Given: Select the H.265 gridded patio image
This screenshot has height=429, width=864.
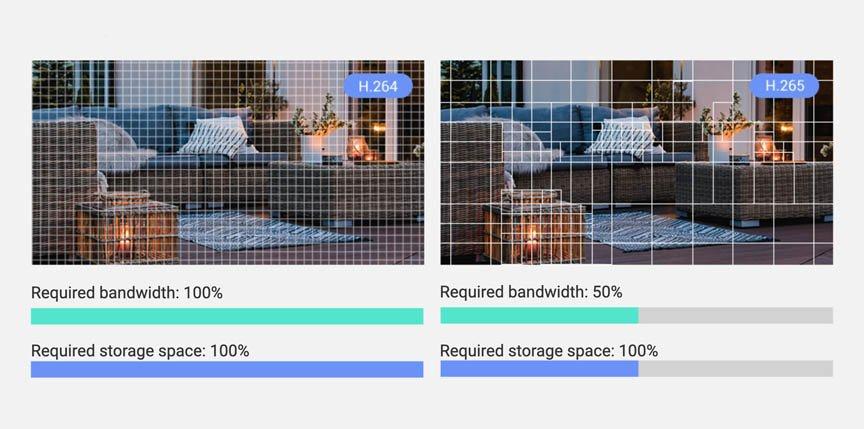Looking at the screenshot, I should 636,162.
